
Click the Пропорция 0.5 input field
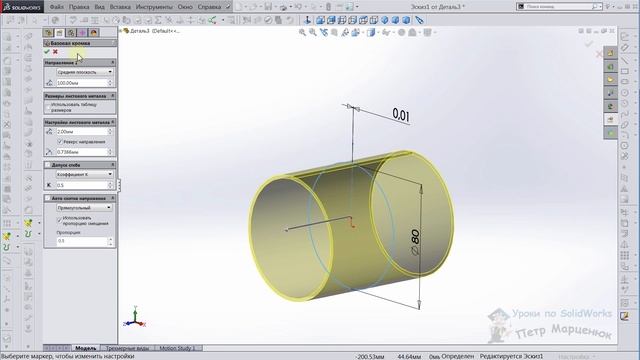click(82, 241)
